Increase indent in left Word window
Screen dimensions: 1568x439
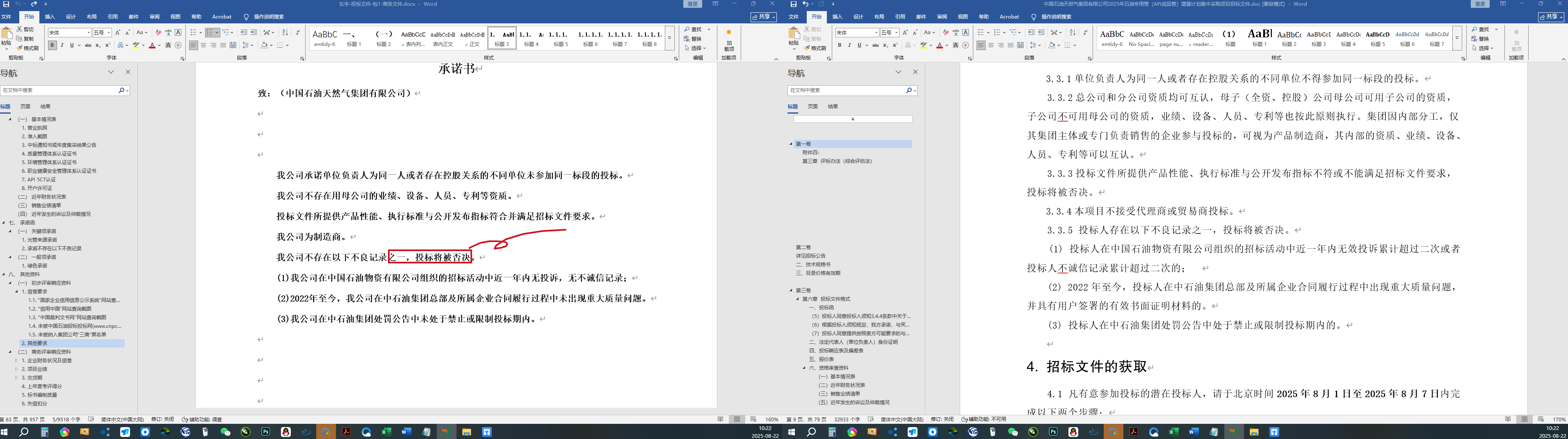[x=254, y=32]
